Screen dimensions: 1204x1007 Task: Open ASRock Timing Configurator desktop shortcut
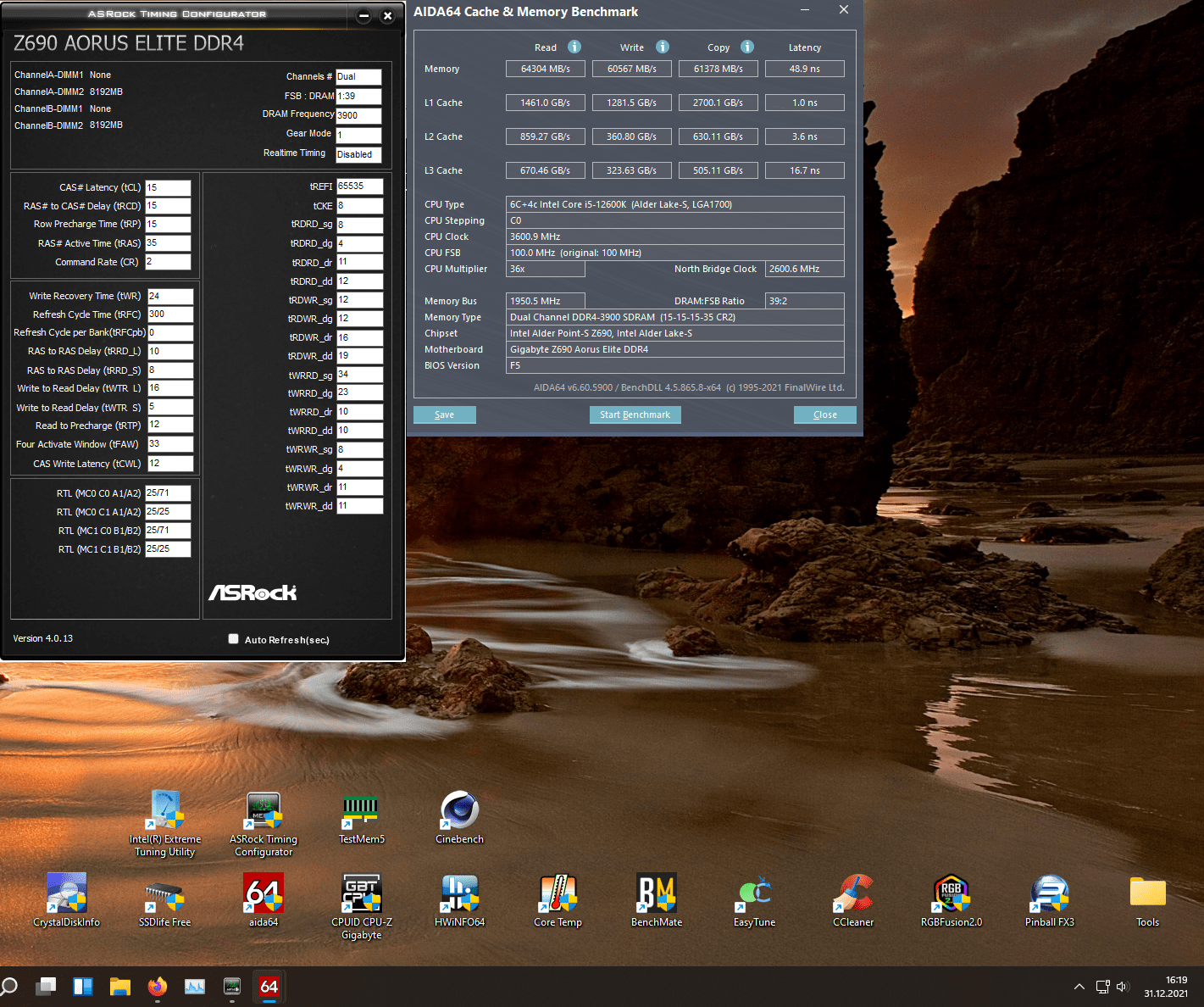coord(264,822)
